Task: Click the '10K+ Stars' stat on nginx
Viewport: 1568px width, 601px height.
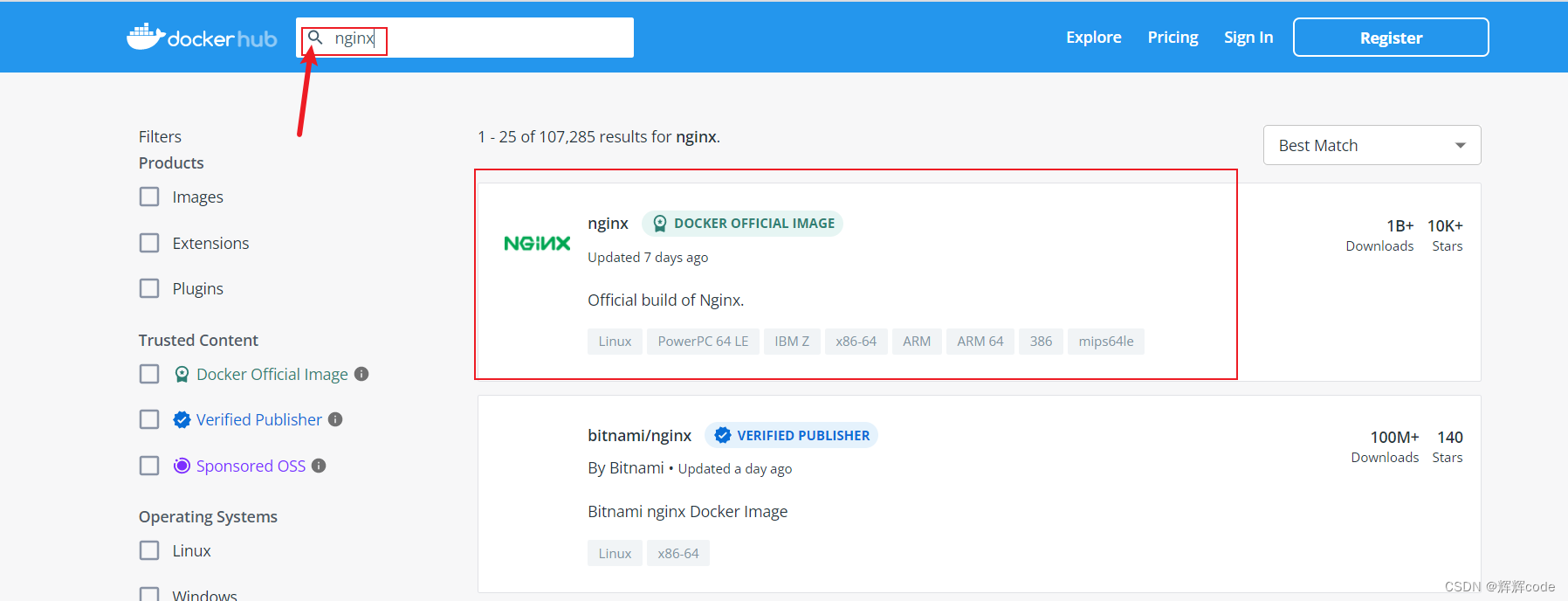Action: tap(1446, 236)
